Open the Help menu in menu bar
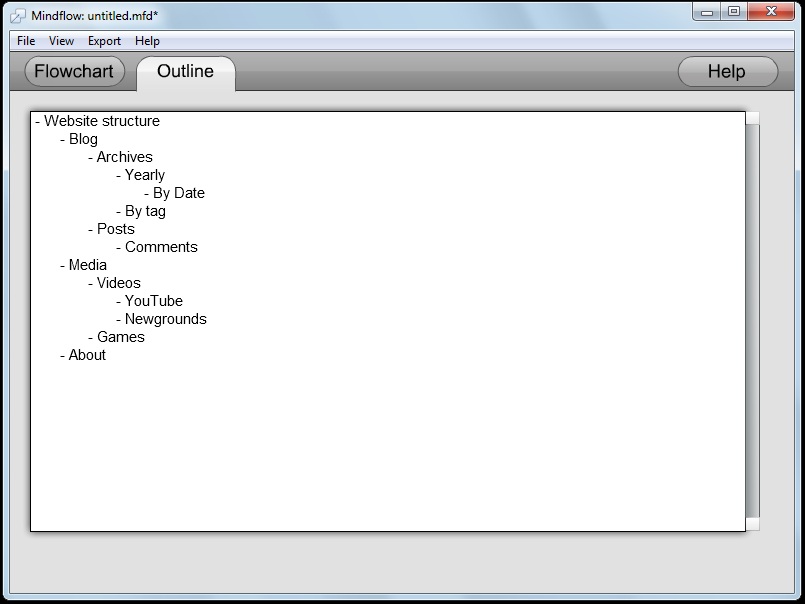Viewport: 805px width, 604px height. click(x=147, y=41)
